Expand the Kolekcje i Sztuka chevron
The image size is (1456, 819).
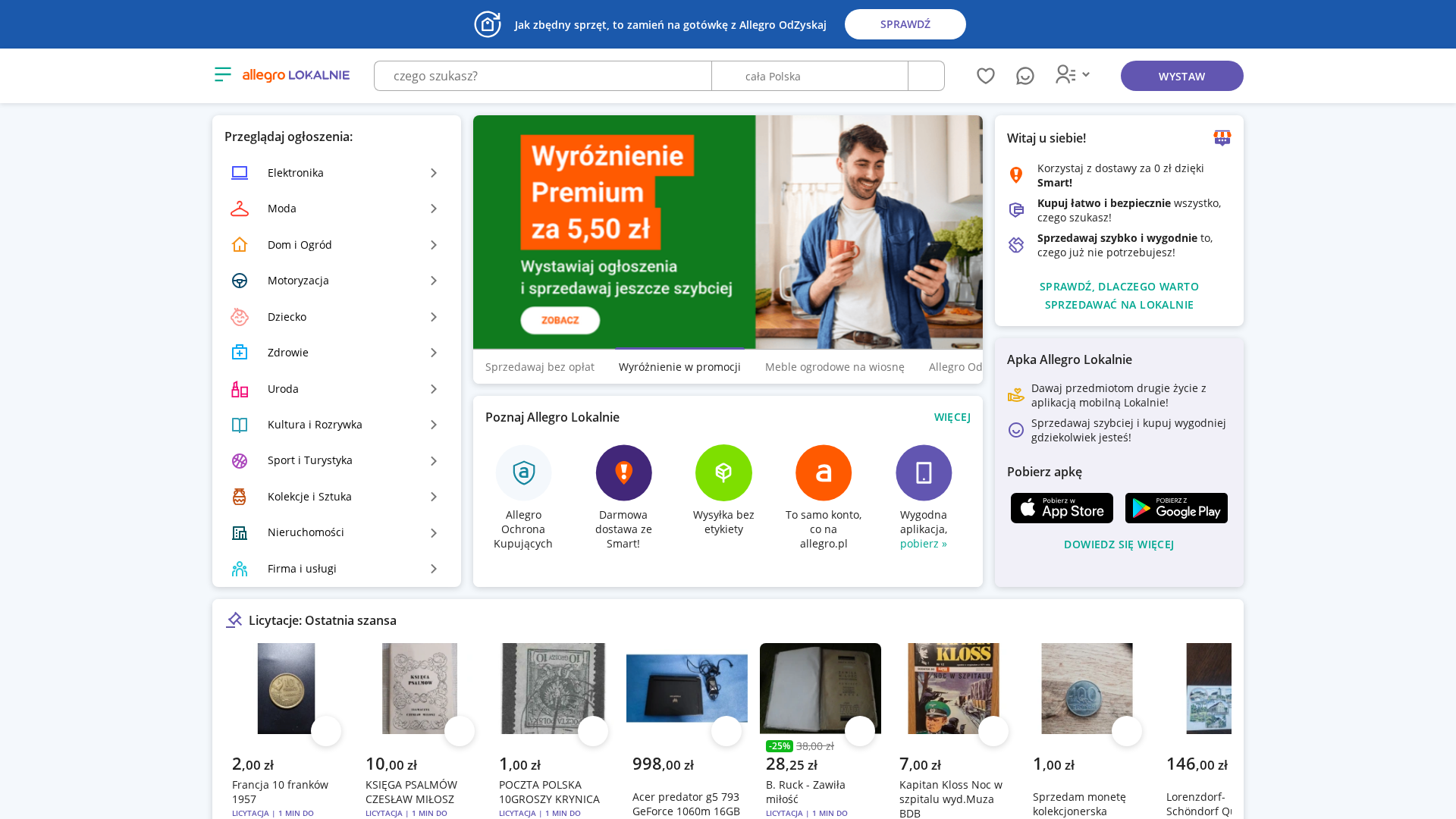pos(434,497)
